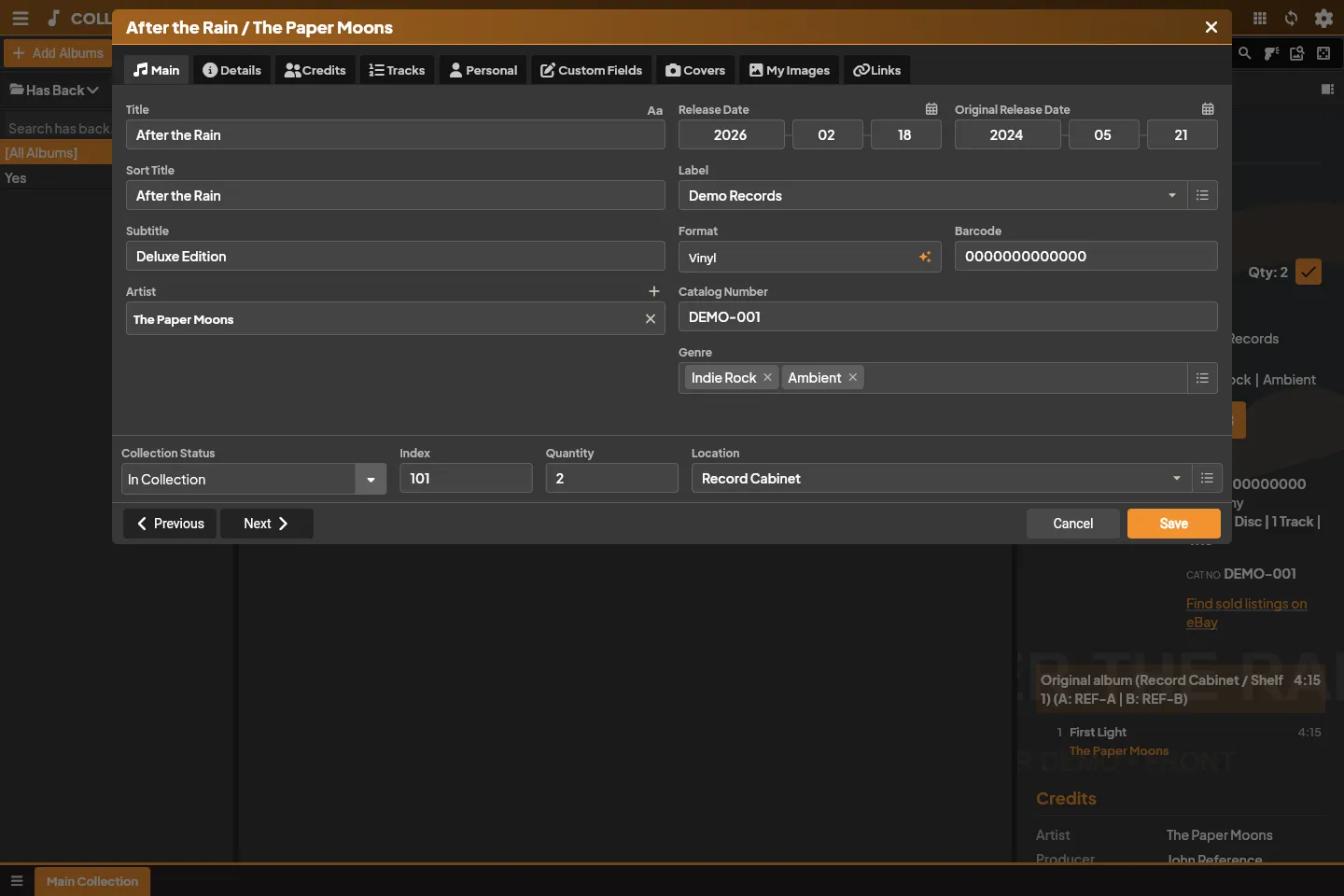Click the Aa title capitalization icon
Screen dimensions: 1344x896
[655, 110]
